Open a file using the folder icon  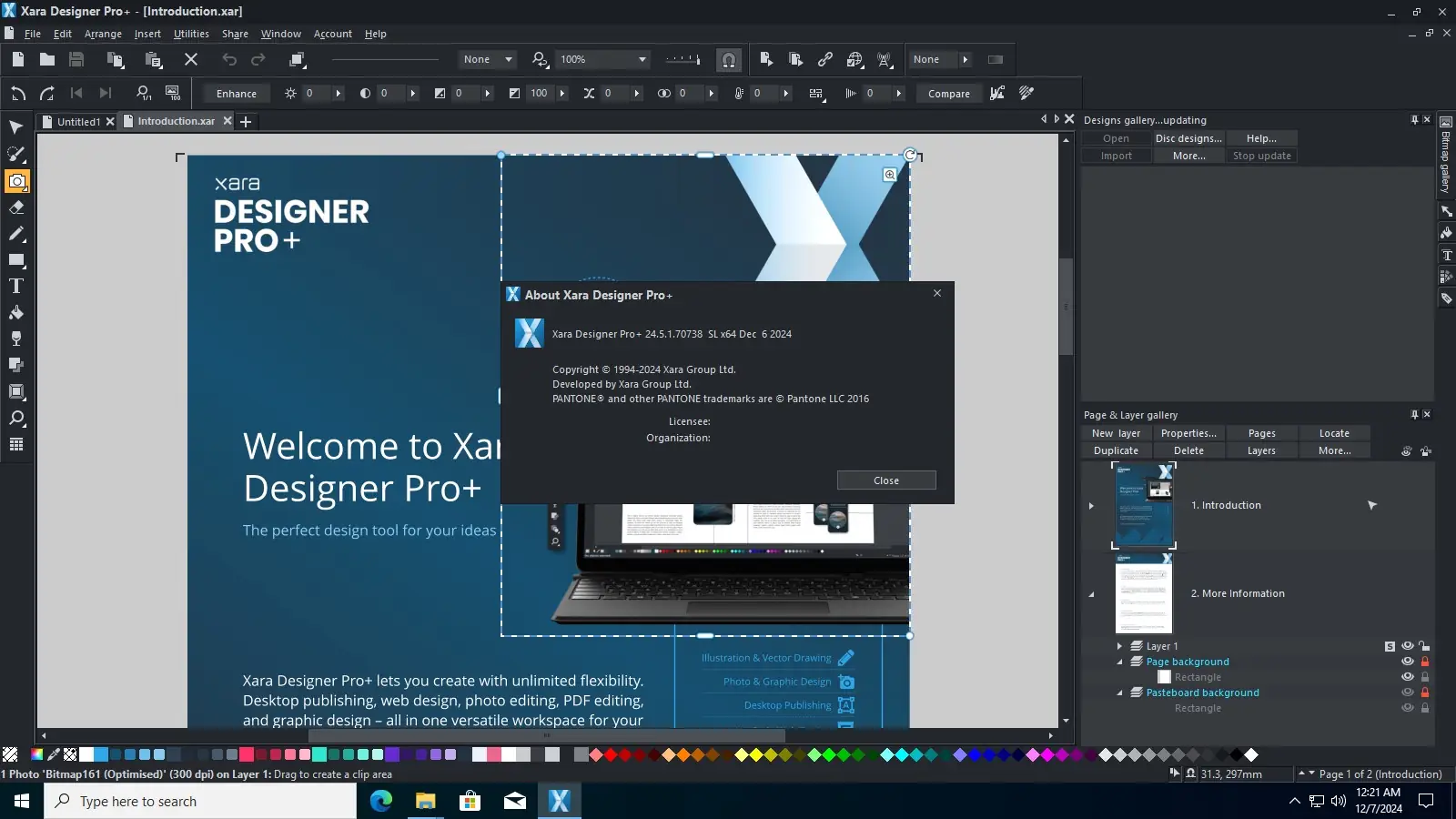coord(47,59)
